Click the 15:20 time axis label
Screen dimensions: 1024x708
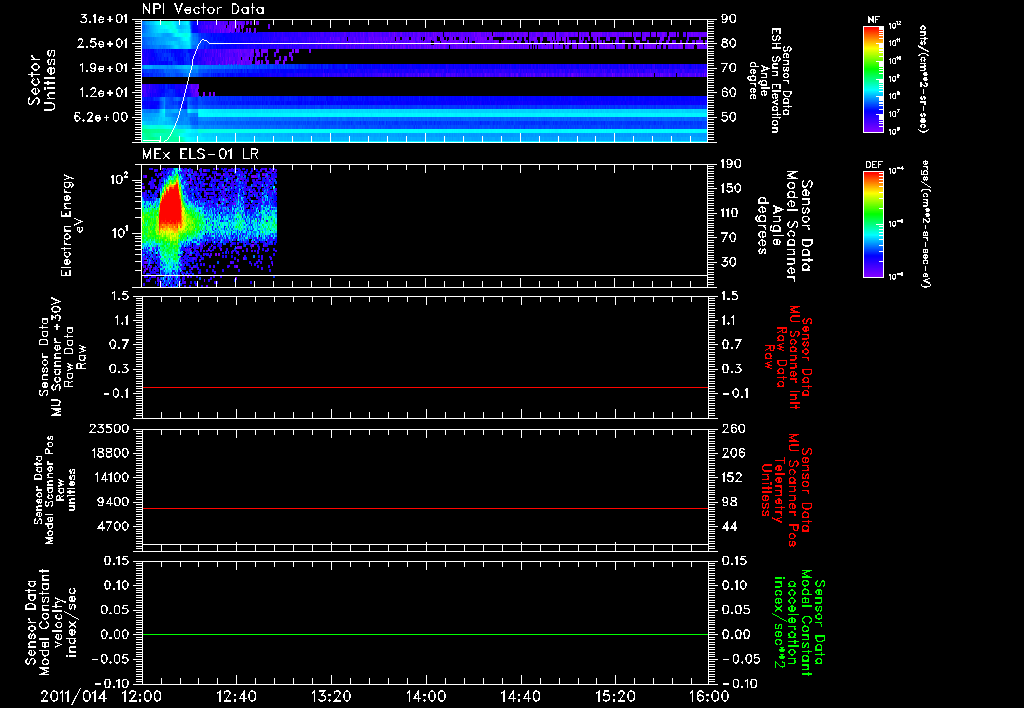[x=615, y=697]
